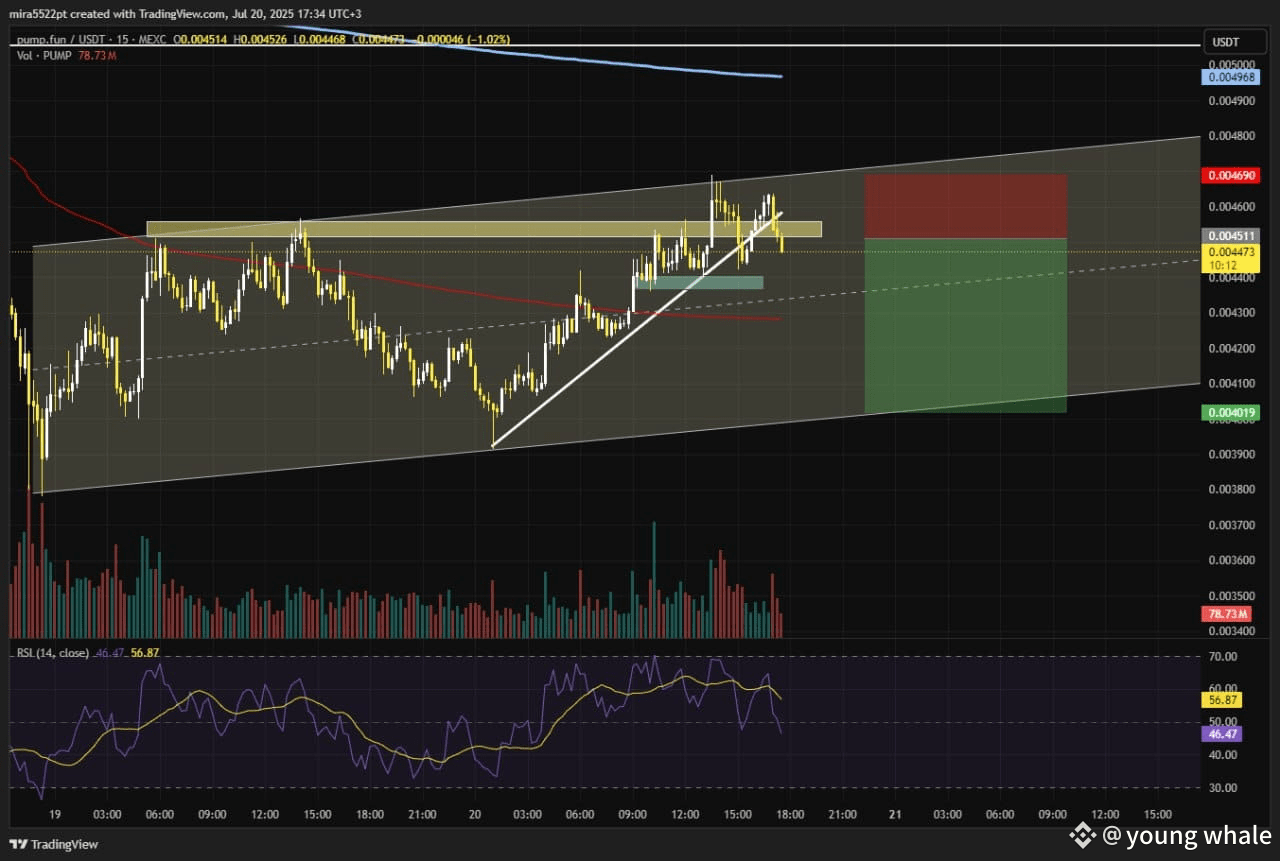This screenshot has height=861, width=1280.
Task: Click the pump.fun / USDT symbol name
Action: coord(60,40)
